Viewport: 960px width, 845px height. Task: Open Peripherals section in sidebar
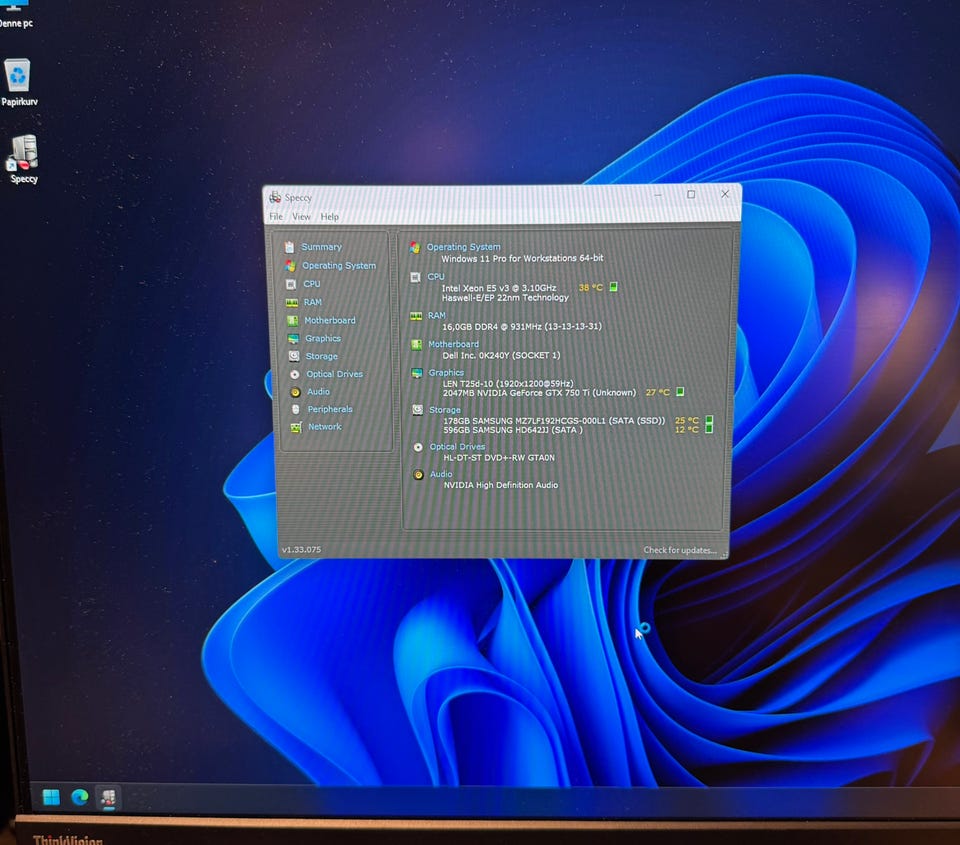[330, 409]
